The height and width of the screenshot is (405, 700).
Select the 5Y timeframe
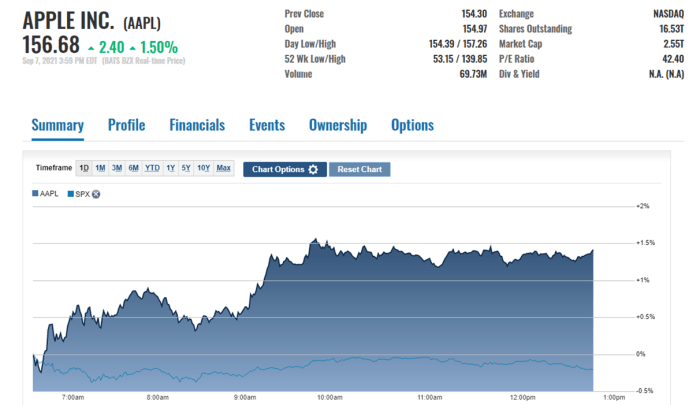click(x=186, y=168)
